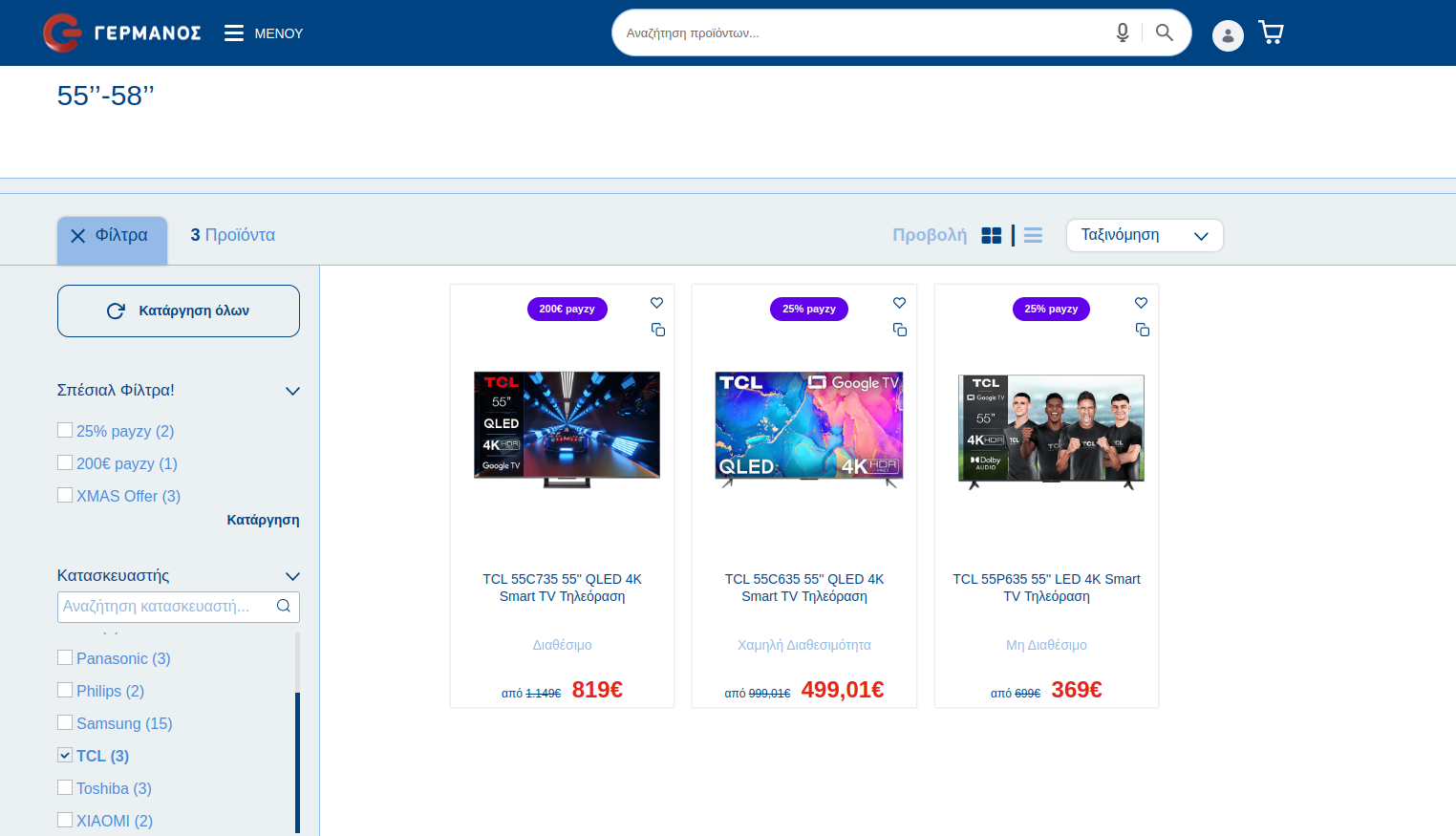Open the shopping cart icon

pos(1271,32)
